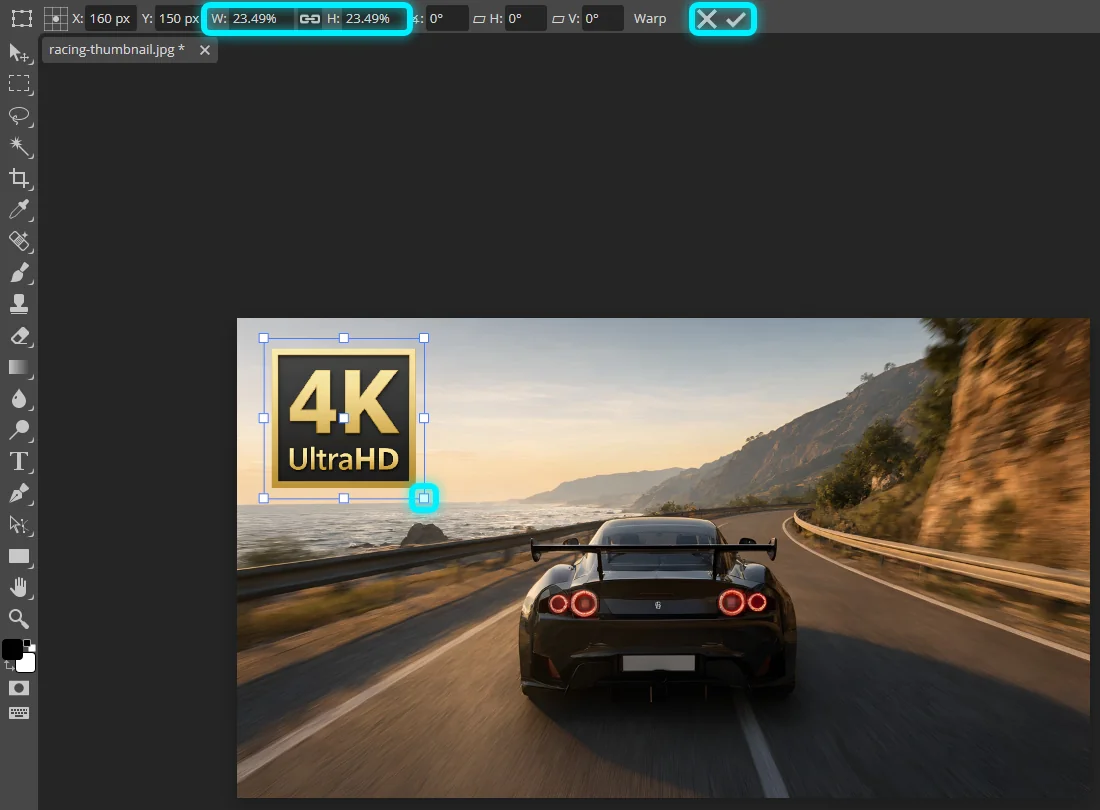Select the Type tool
This screenshot has height=810, width=1100.
click(x=19, y=461)
